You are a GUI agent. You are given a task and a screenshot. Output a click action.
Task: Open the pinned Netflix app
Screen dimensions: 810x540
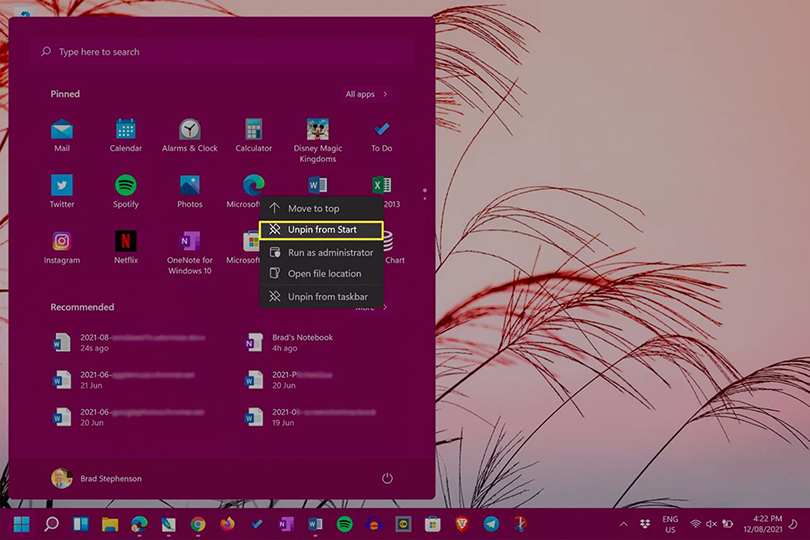[x=126, y=247]
